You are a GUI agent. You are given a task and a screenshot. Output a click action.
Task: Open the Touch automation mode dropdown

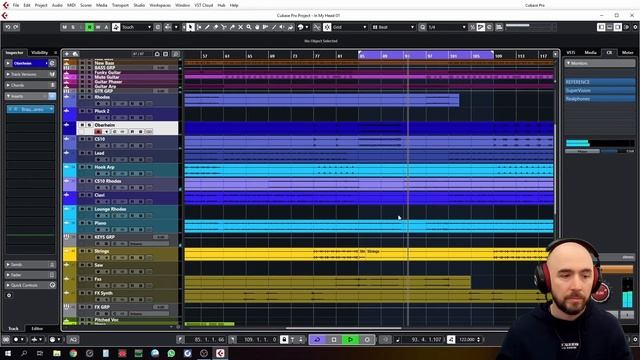pos(136,27)
